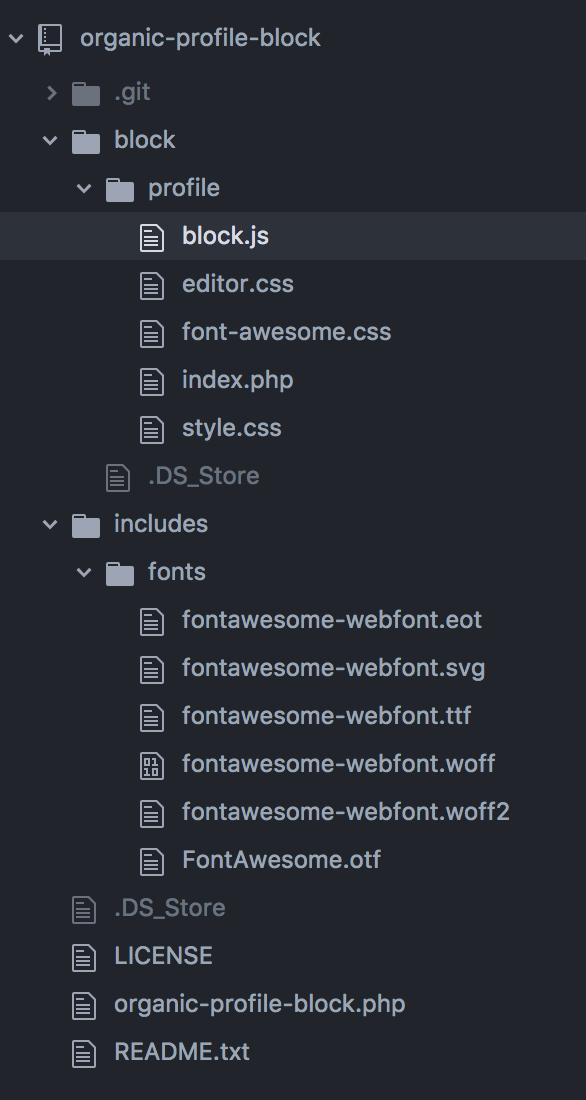Open index.php in profile folder
This screenshot has height=1100, width=586.
[238, 380]
